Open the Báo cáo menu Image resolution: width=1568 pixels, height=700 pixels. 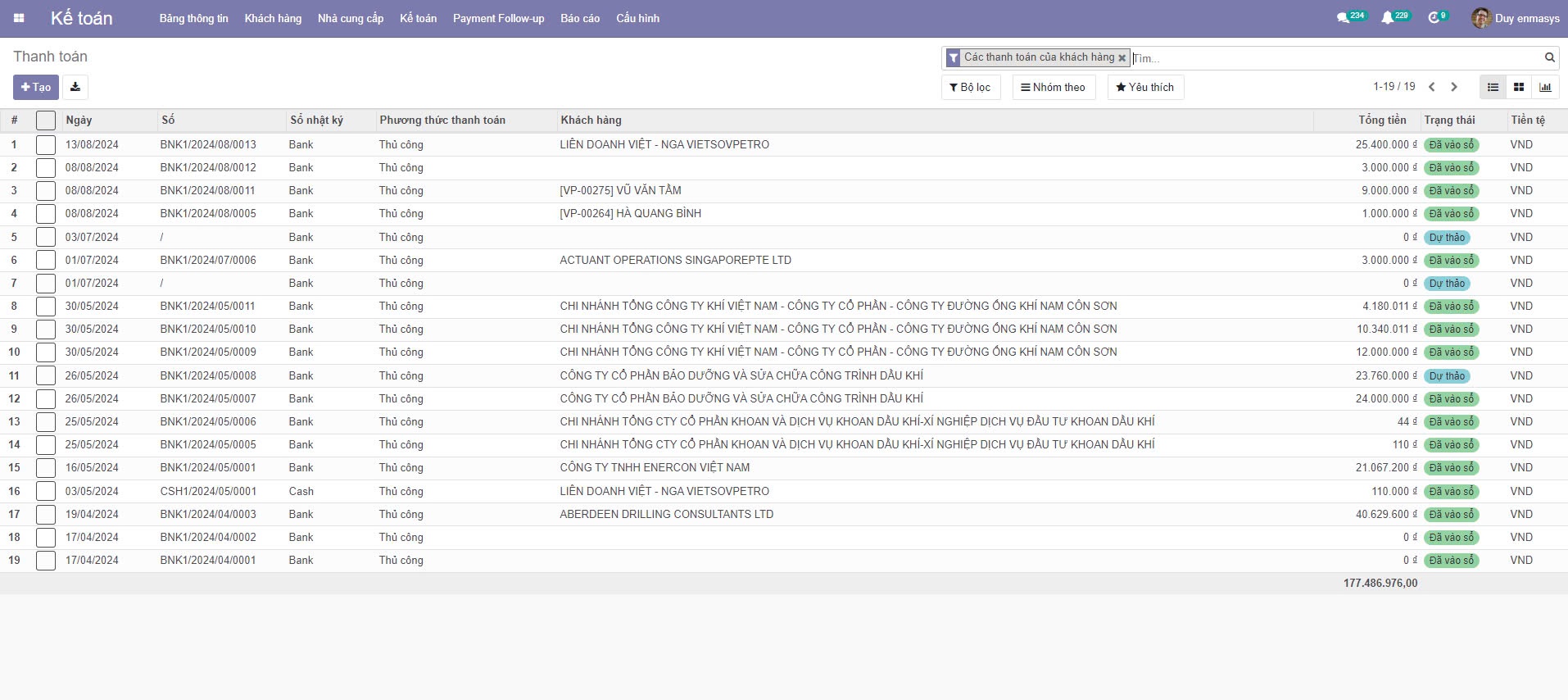[579, 18]
